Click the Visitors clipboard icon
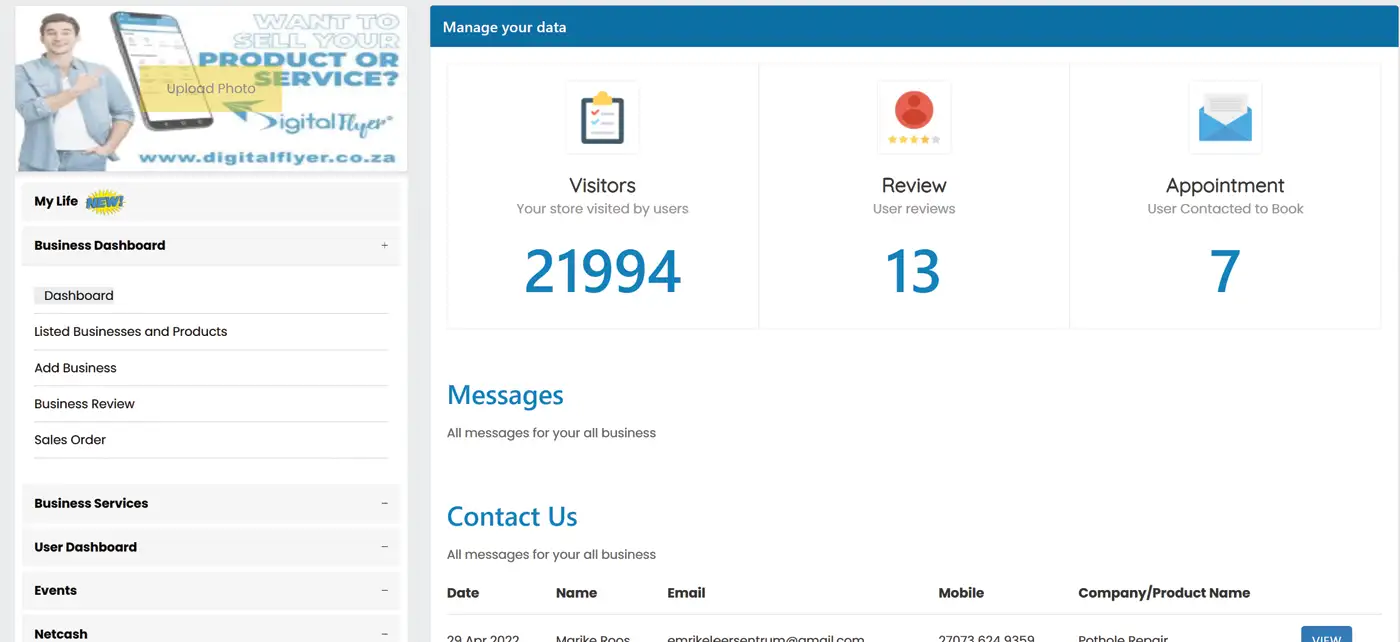 [x=602, y=118]
